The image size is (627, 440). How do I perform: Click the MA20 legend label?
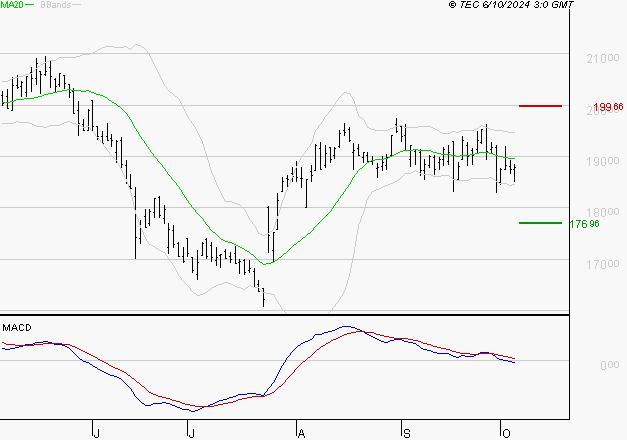point(12,5)
